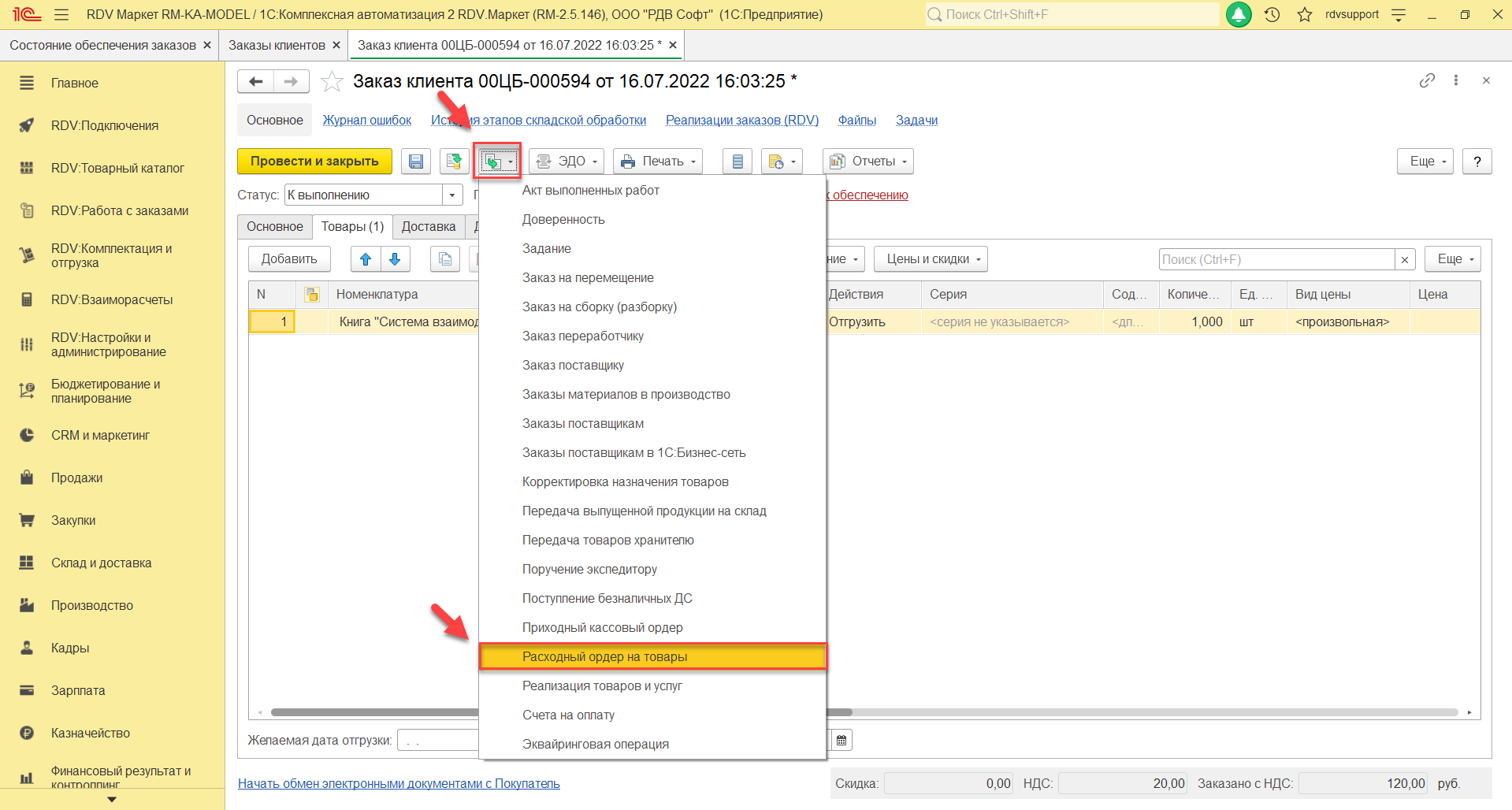Move the row down with the blue arrow
This screenshot has height=810, width=1512.
coord(395,259)
